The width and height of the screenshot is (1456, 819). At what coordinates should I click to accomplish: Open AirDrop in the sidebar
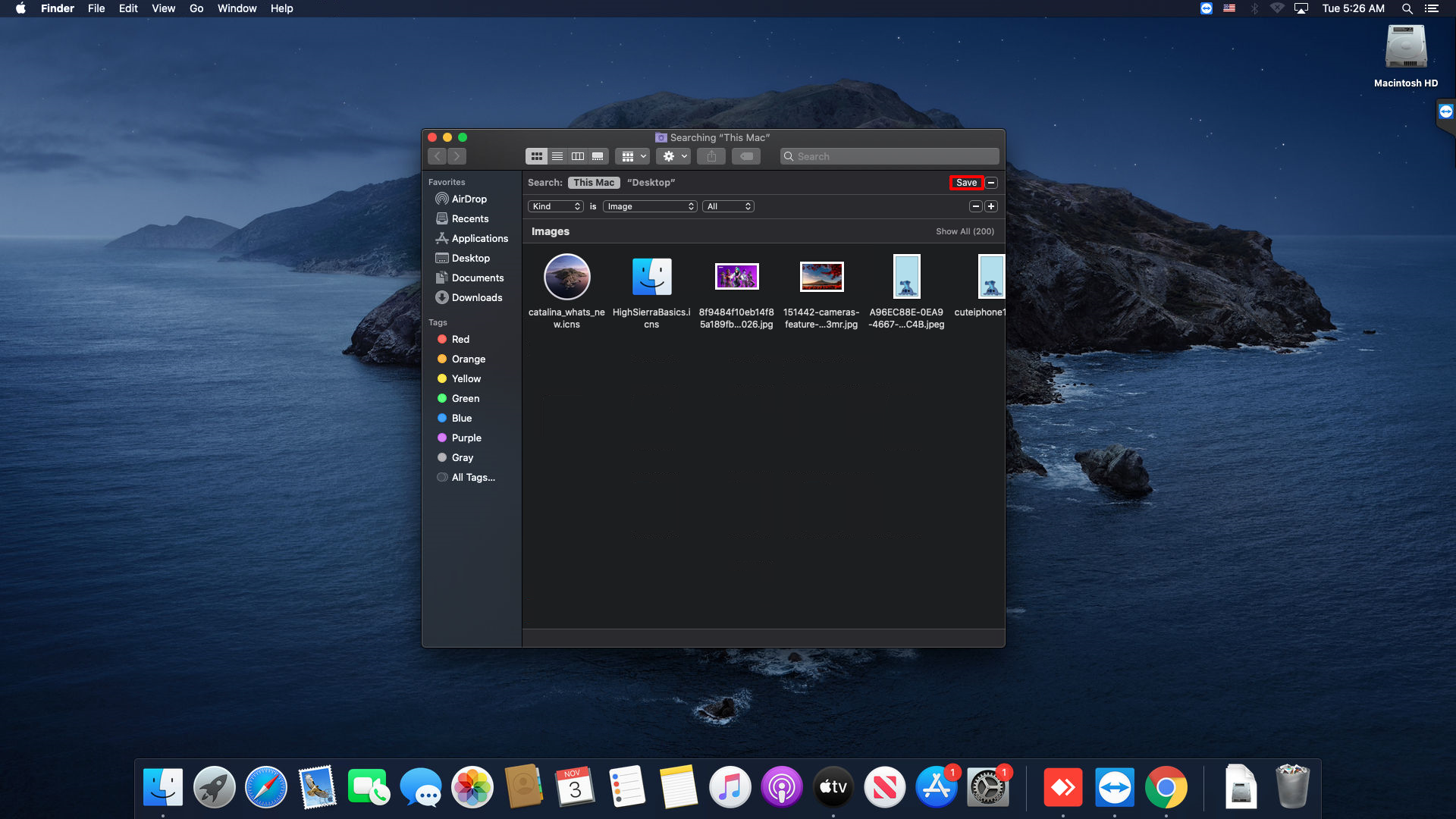469,199
